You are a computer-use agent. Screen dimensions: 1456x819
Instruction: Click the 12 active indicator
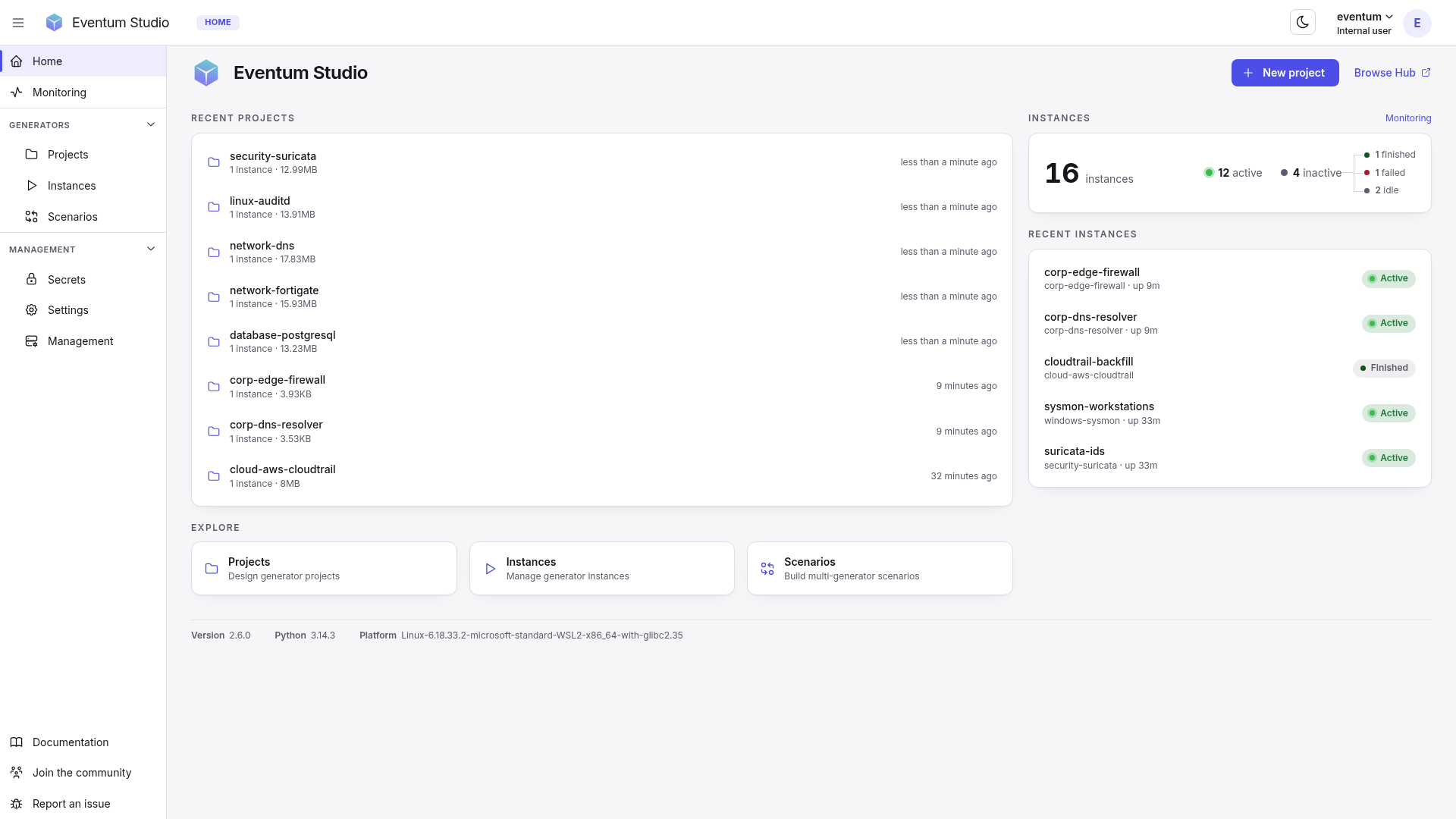(1233, 173)
